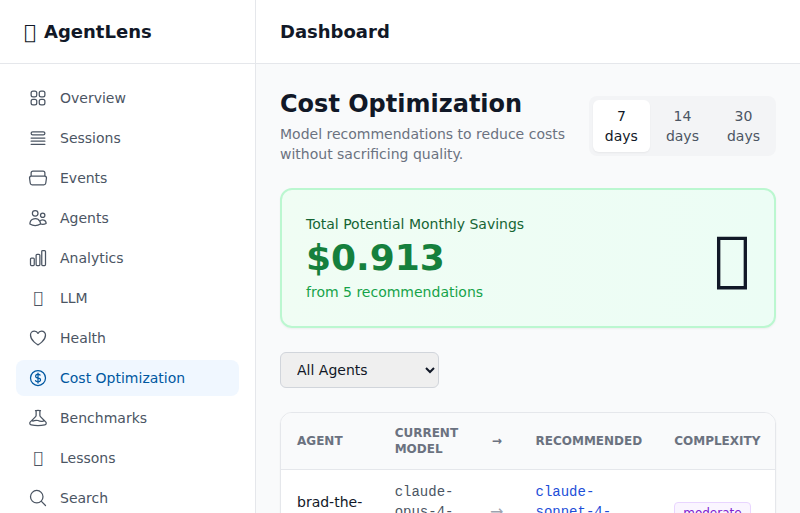Image resolution: width=800 pixels, height=513 pixels.
Task: Open the All Agents dropdown
Action: (359, 370)
